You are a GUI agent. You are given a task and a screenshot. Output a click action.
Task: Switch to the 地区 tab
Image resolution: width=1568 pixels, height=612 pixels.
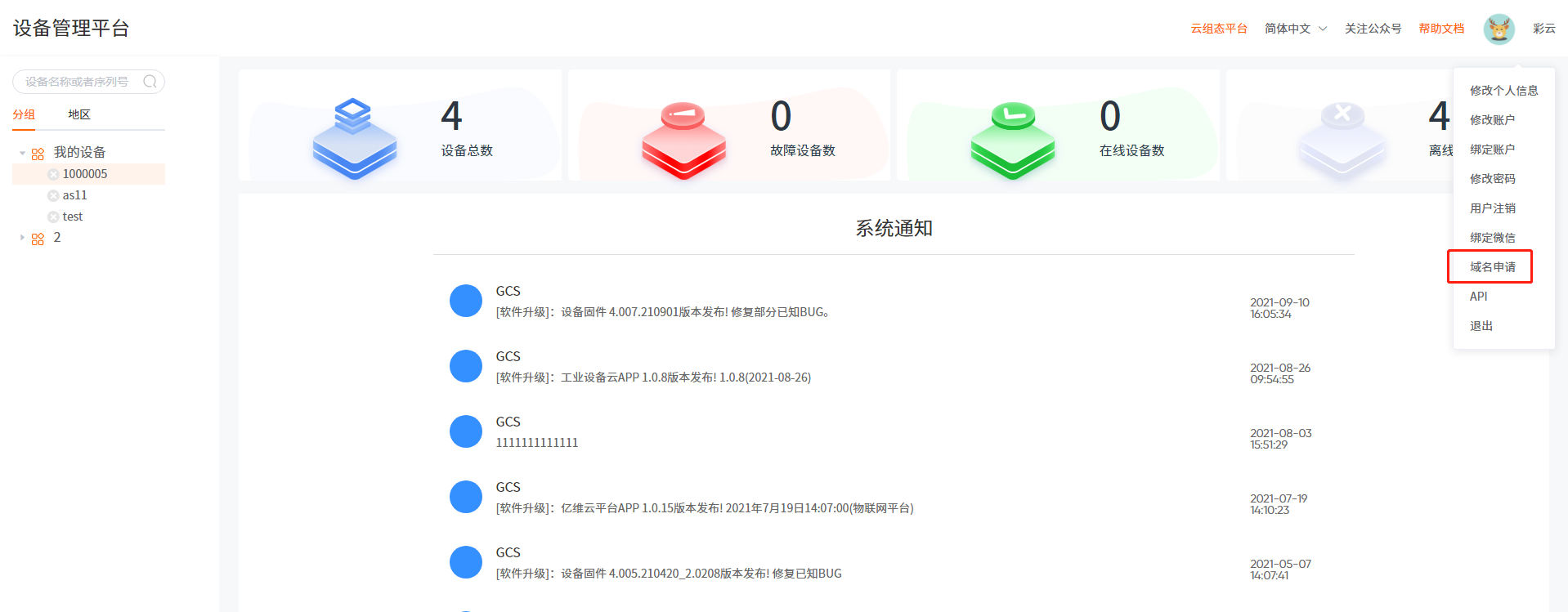(x=79, y=114)
